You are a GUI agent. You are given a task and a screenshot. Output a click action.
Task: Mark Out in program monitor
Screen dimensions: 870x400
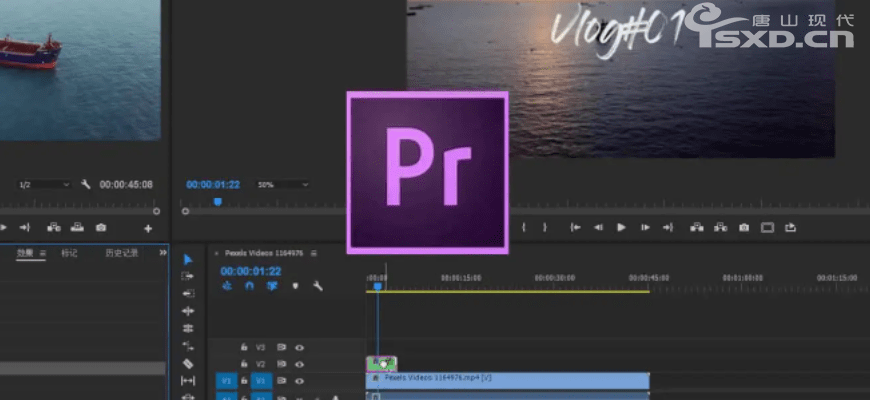point(545,227)
